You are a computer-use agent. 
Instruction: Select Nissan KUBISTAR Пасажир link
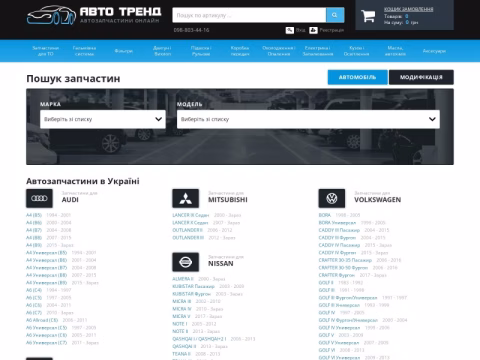point(193,286)
